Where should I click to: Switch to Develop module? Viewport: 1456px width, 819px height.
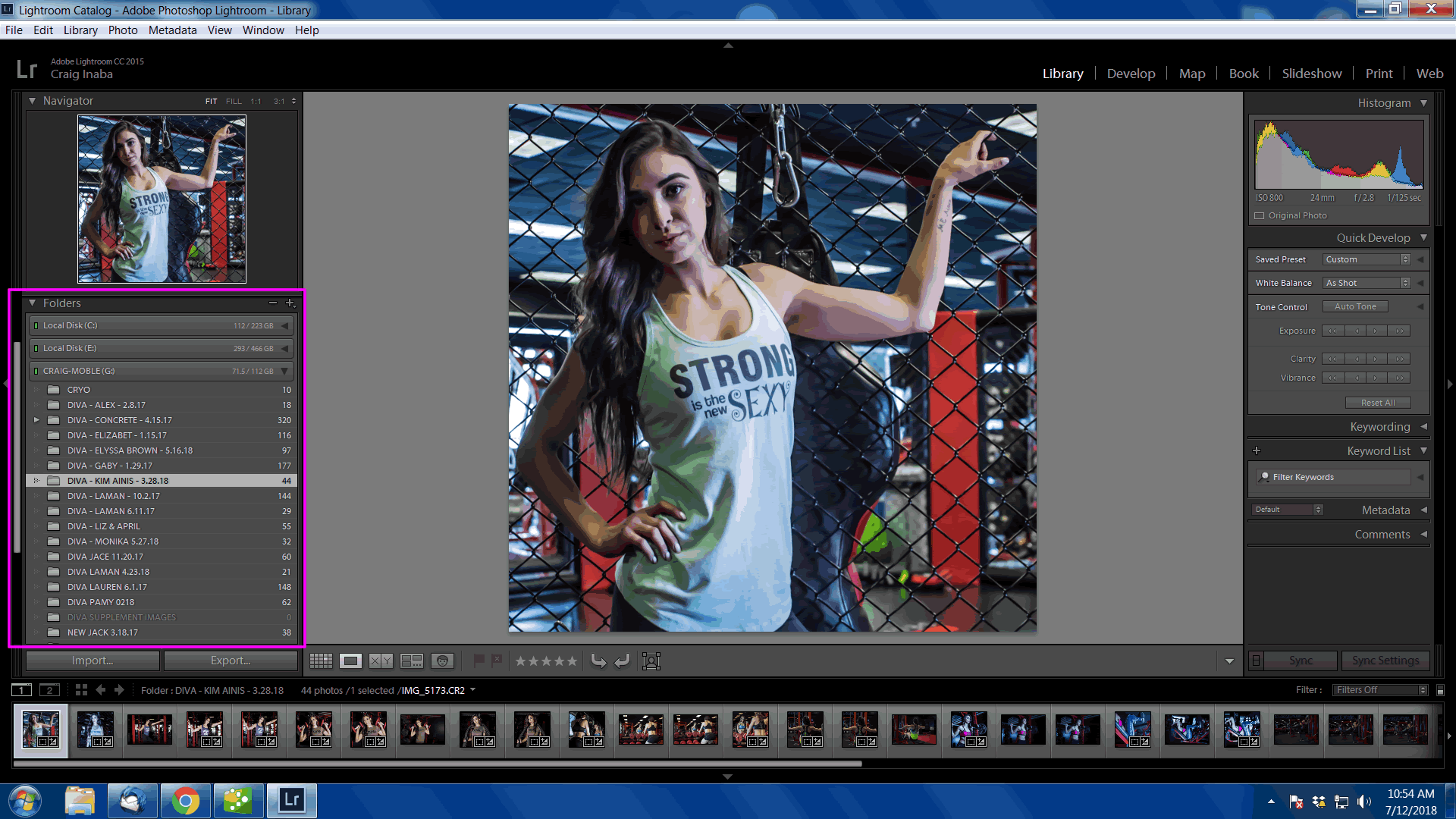coord(1131,74)
